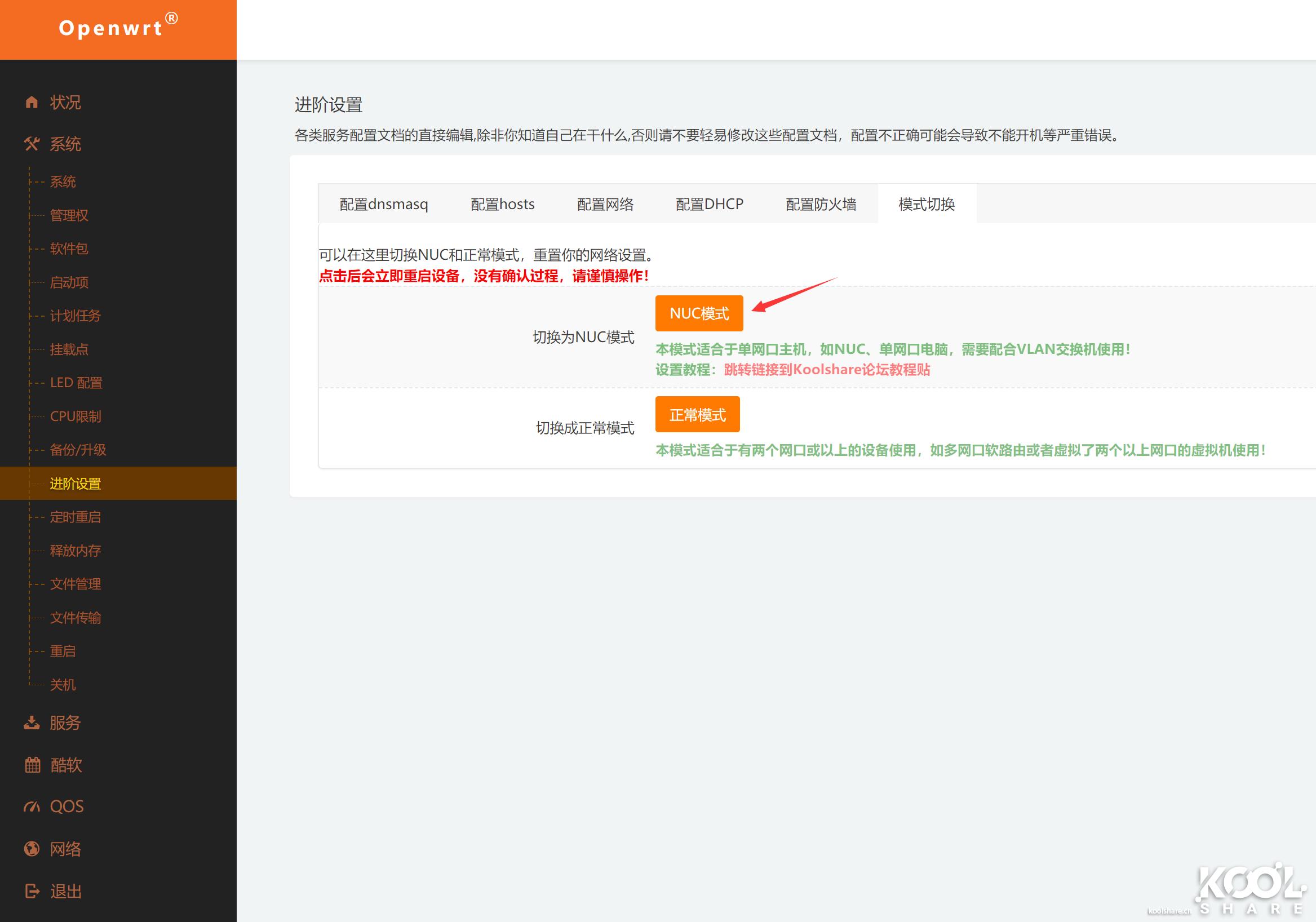1316x922 pixels.
Task: Open the 配置hosts tab
Action: pyautogui.click(x=502, y=204)
